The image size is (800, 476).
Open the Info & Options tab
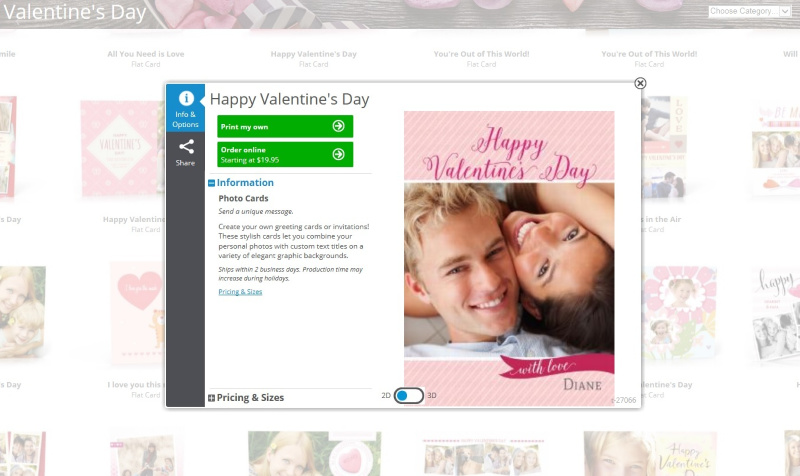coord(185,108)
